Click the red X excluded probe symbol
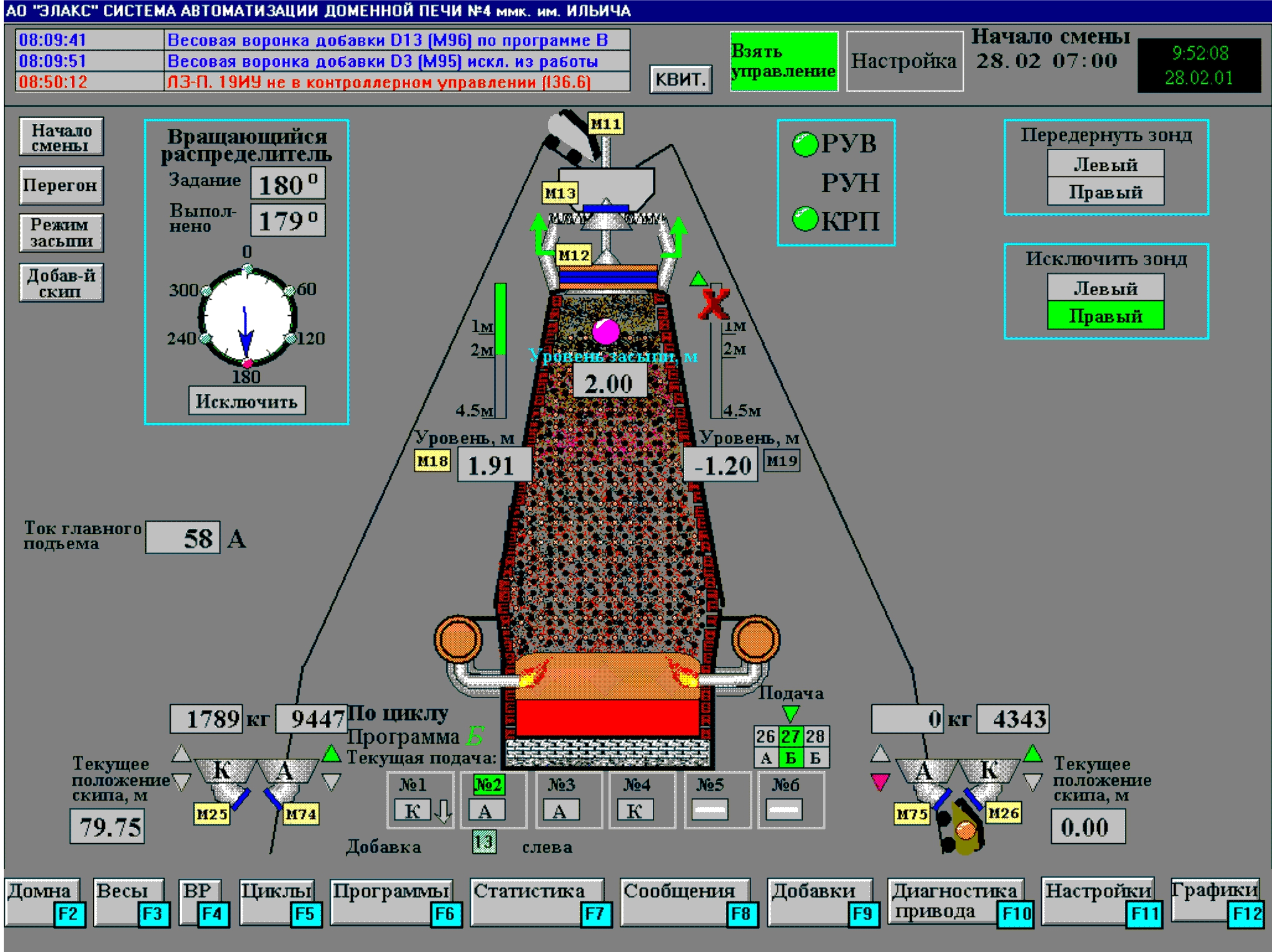The height and width of the screenshot is (952, 1272). 713,305
